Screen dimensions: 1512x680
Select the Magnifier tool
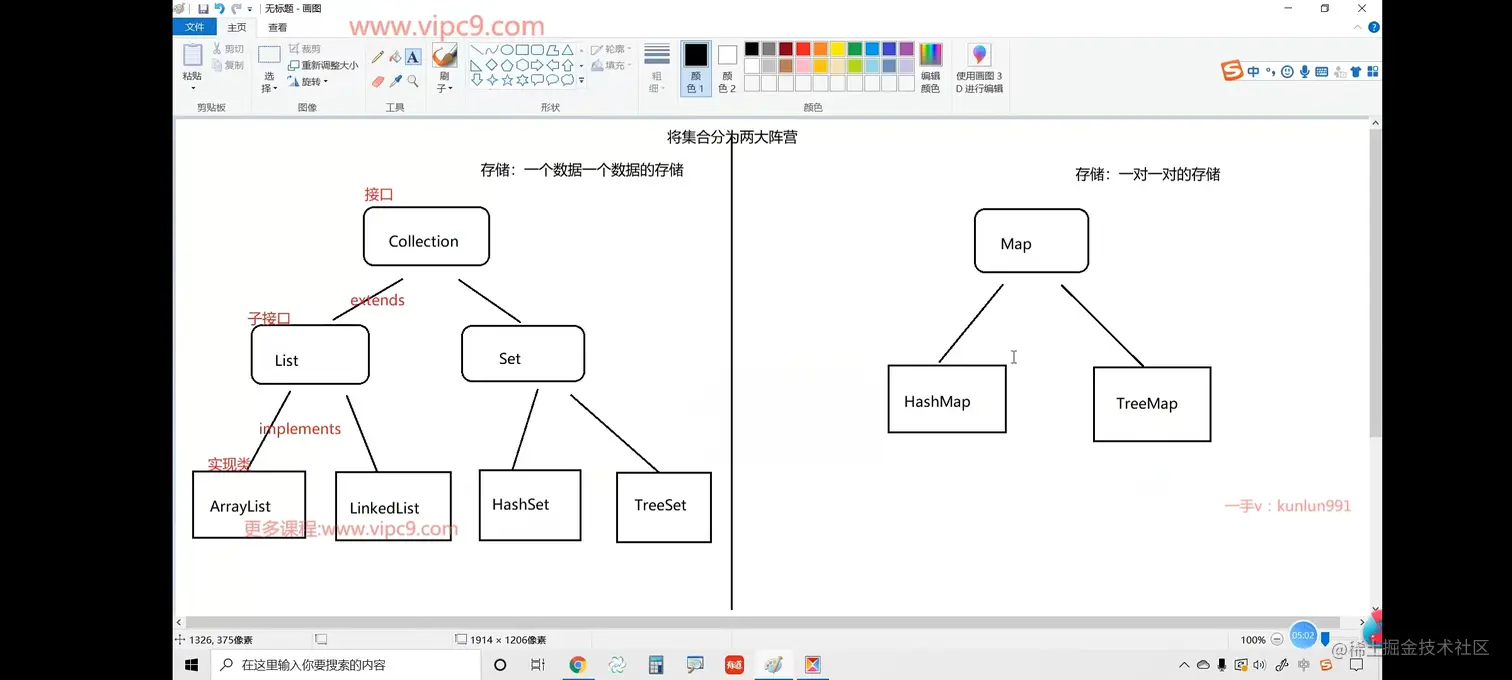(412, 82)
